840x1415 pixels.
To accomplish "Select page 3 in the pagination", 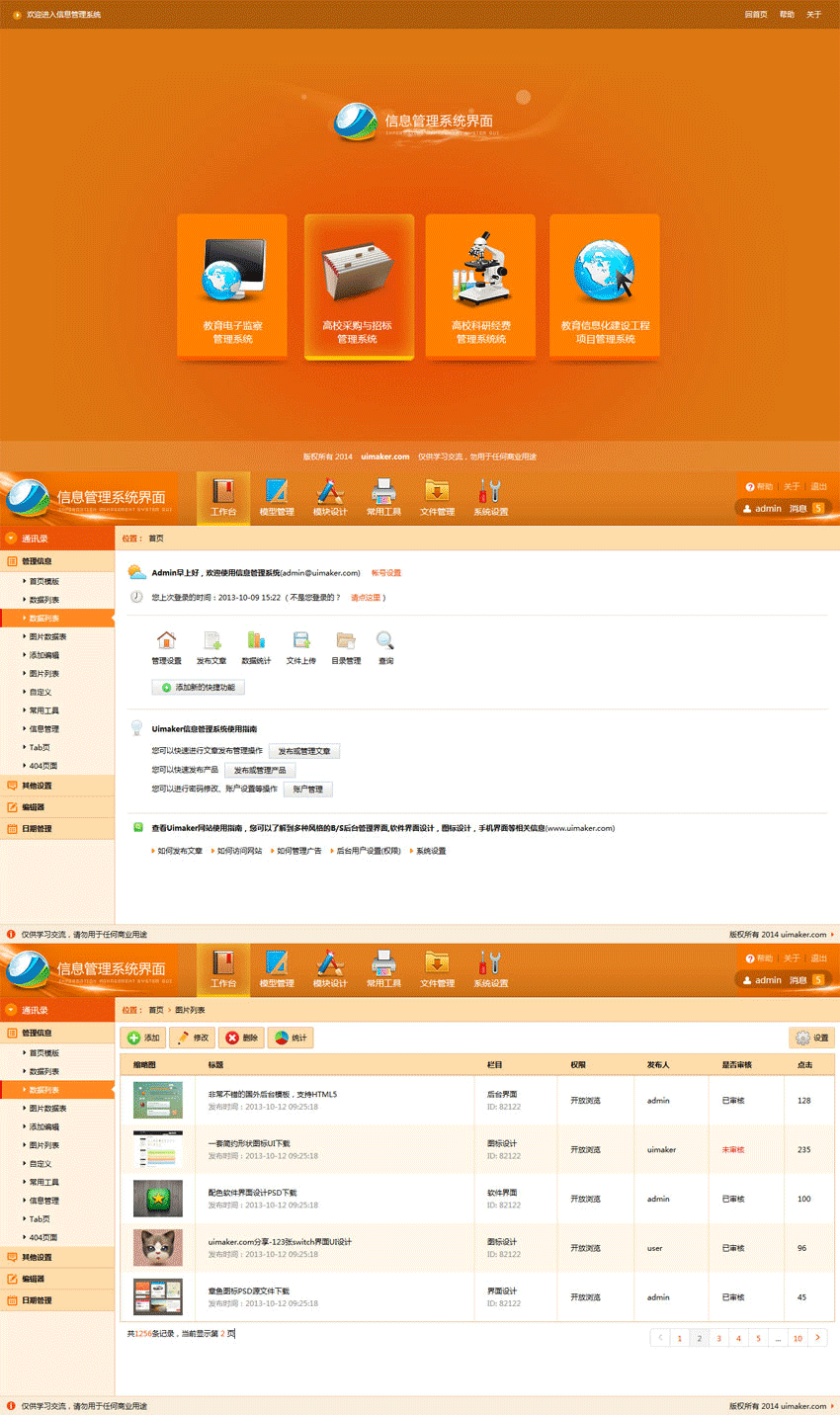I will pos(718,1338).
